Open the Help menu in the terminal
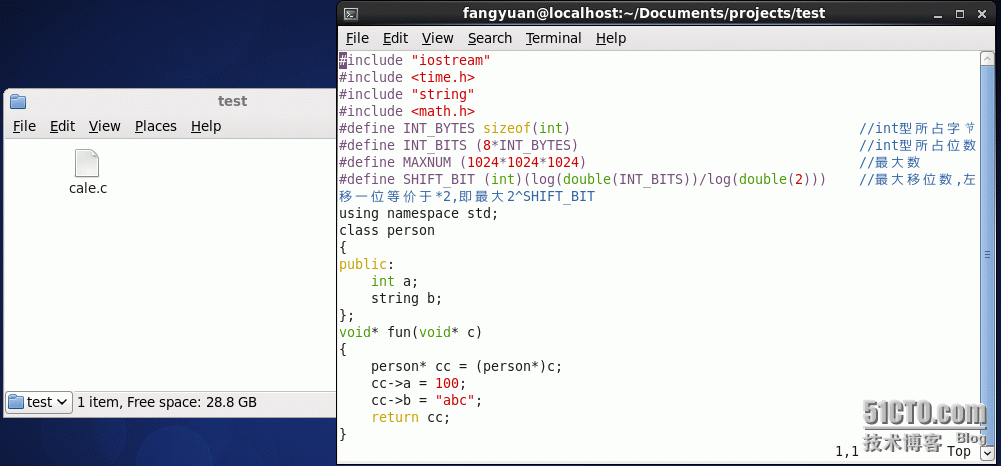The image size is (1001, 466). [611, 38]
